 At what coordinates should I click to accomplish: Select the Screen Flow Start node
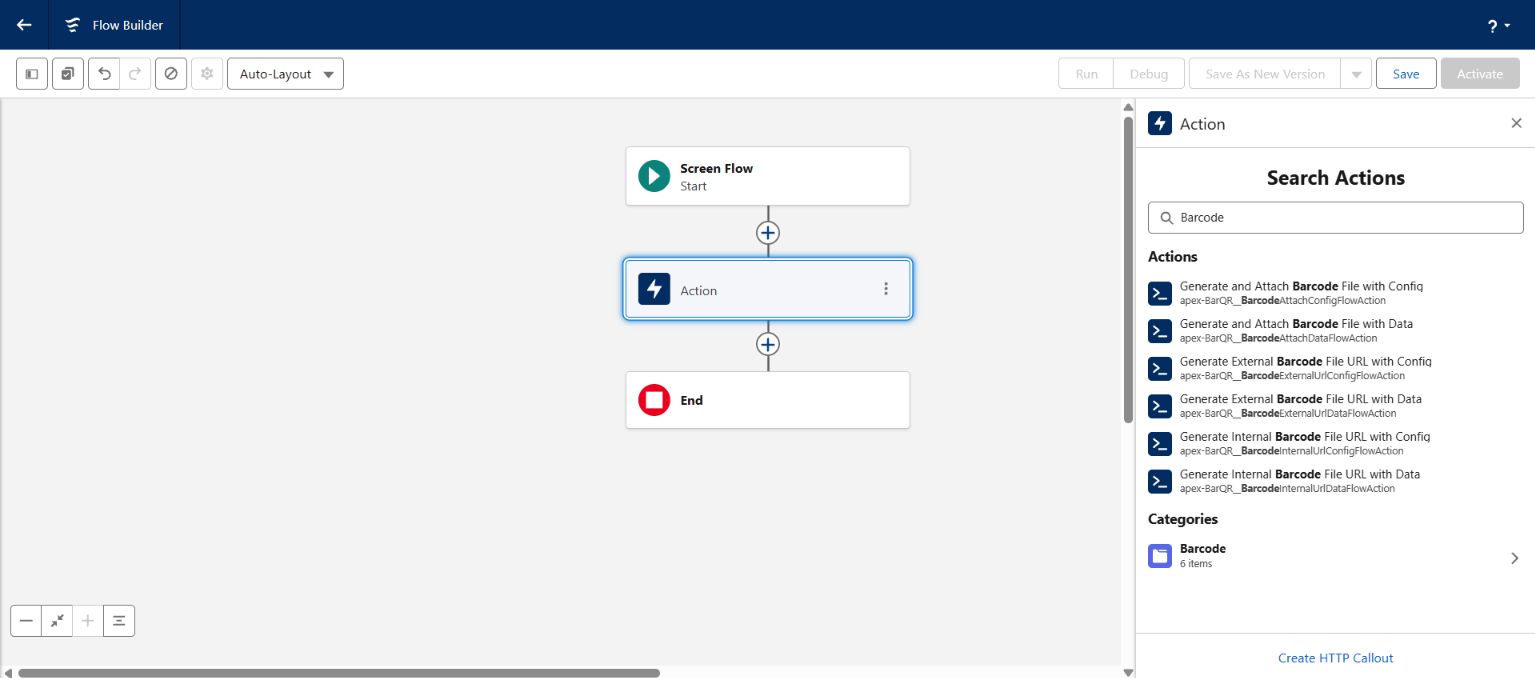pos(768,176)
